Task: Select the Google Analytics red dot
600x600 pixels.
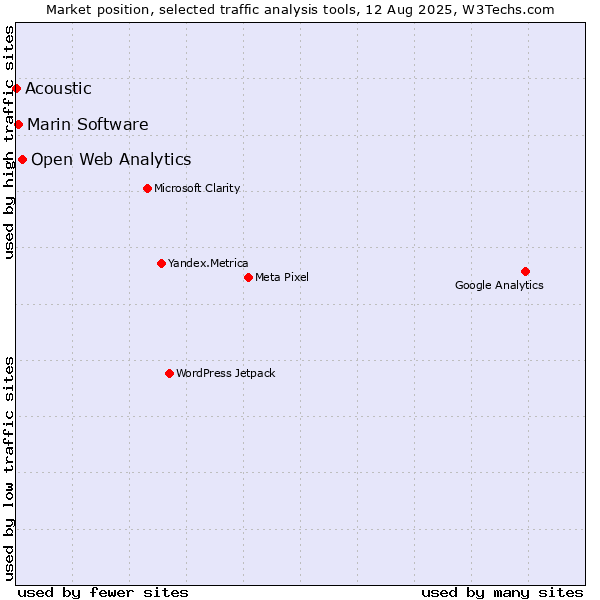Action: click(x=525, y=271)
